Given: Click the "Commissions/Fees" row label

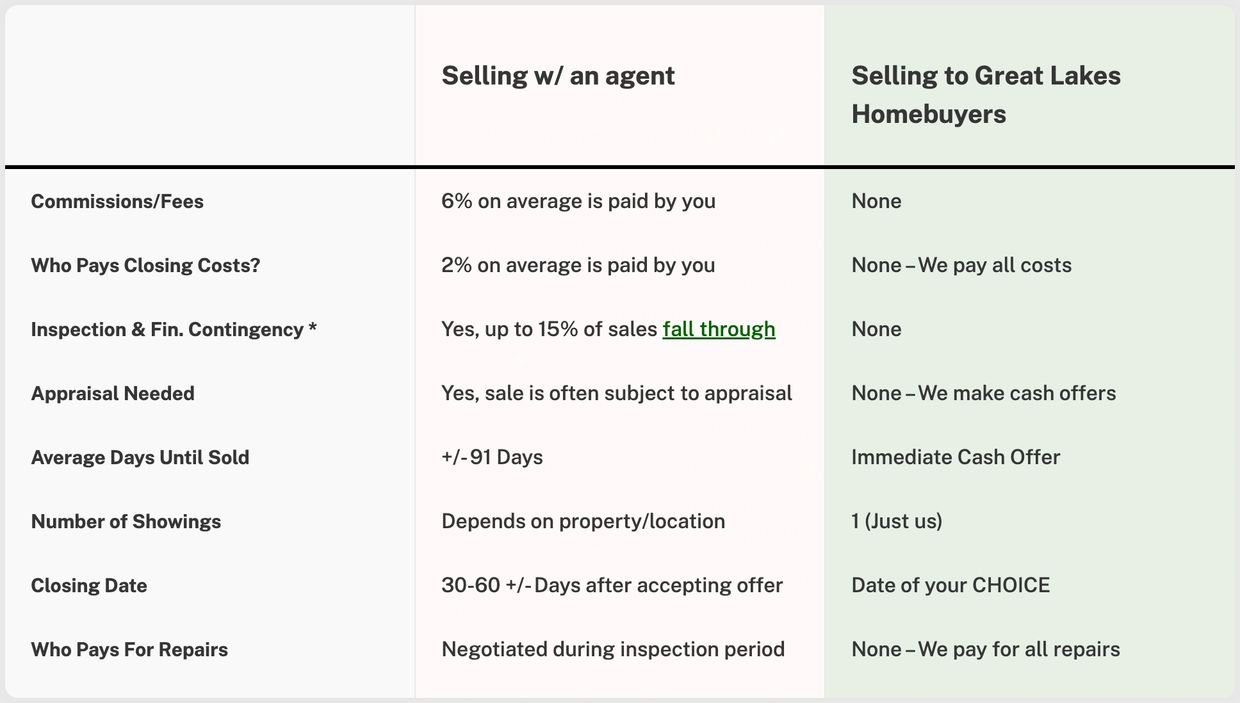Looking at the screenshot, I should point(117,201).
